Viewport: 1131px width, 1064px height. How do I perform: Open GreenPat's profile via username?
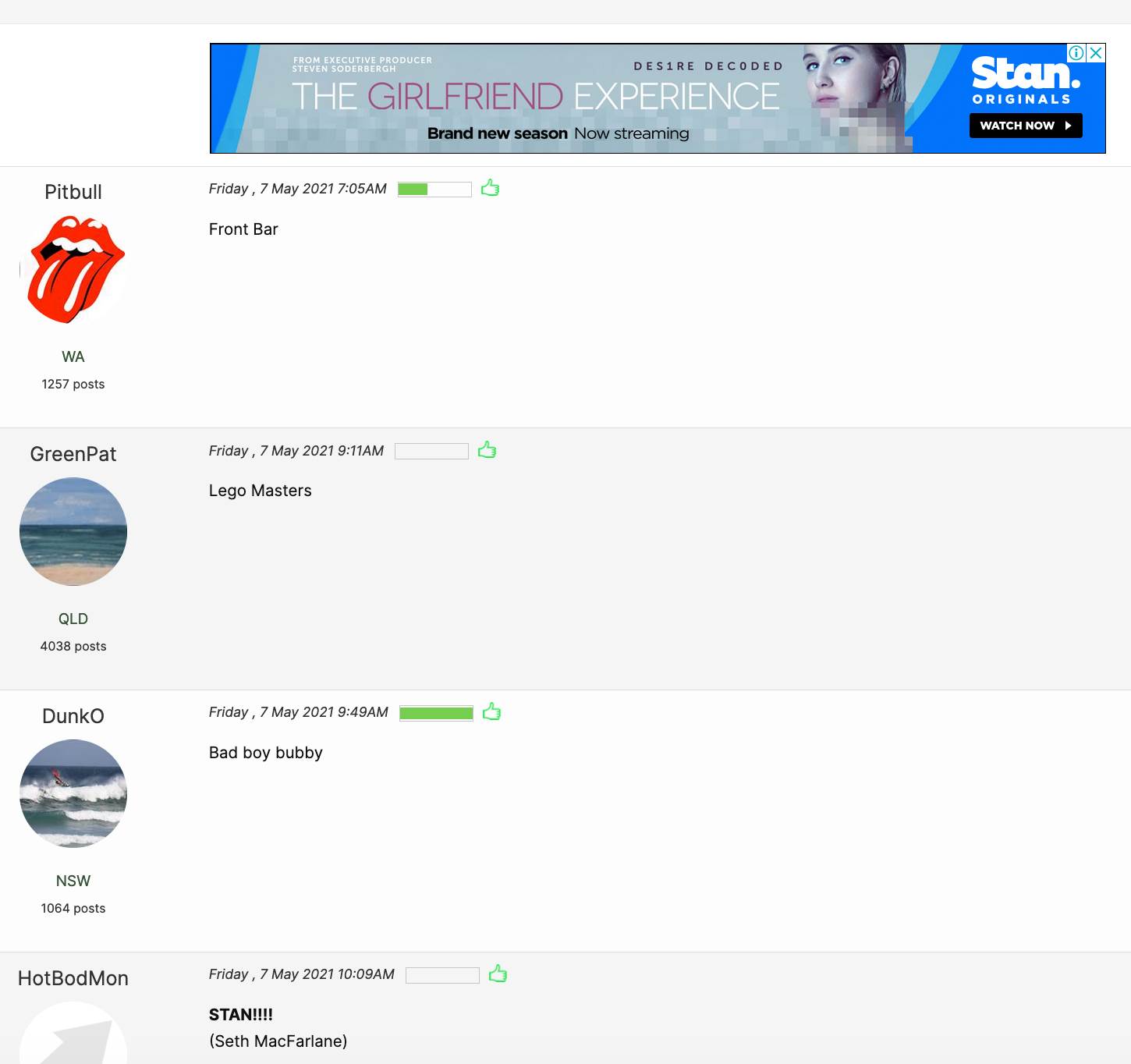(x=73, y=454)
